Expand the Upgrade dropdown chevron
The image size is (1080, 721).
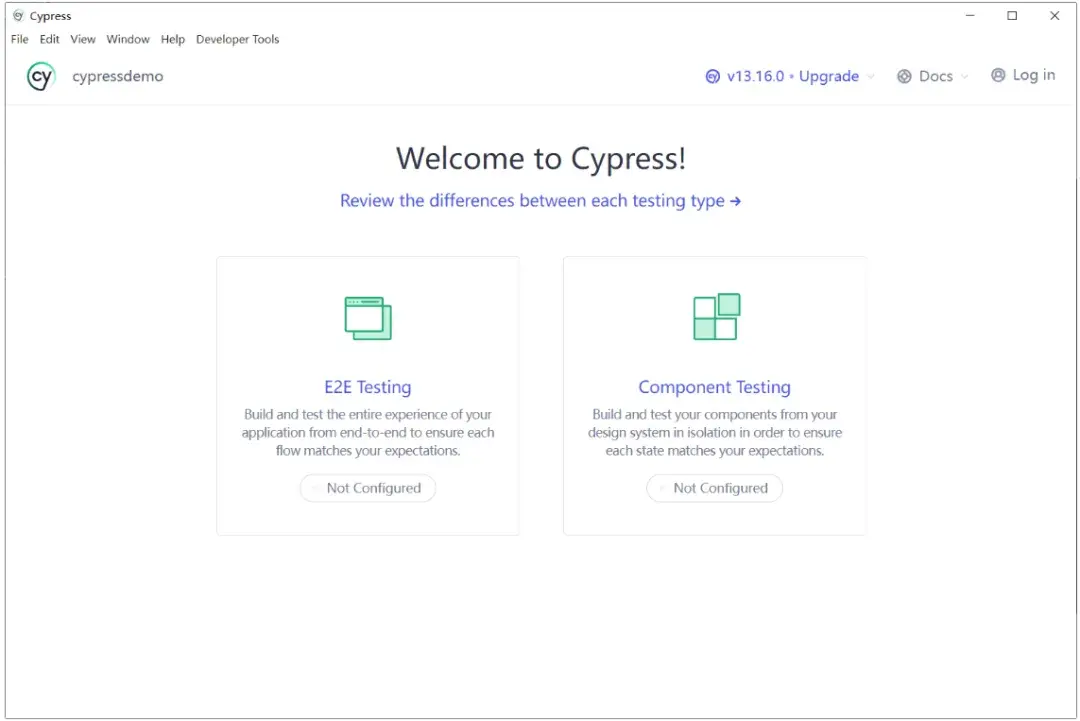pyautogui.click(x=869, y=77)
